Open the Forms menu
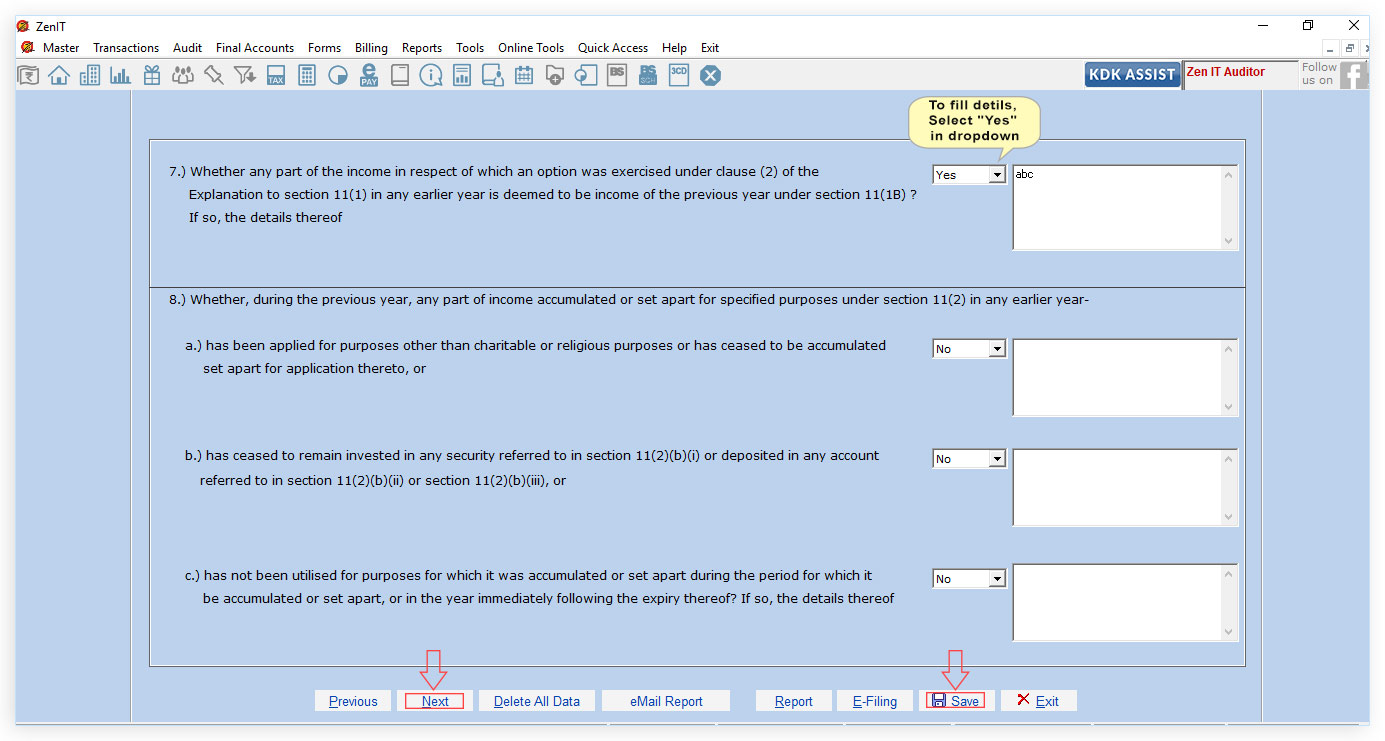Image resolution: width=1385 pixels, height=741 pixels. coord(324,48)
